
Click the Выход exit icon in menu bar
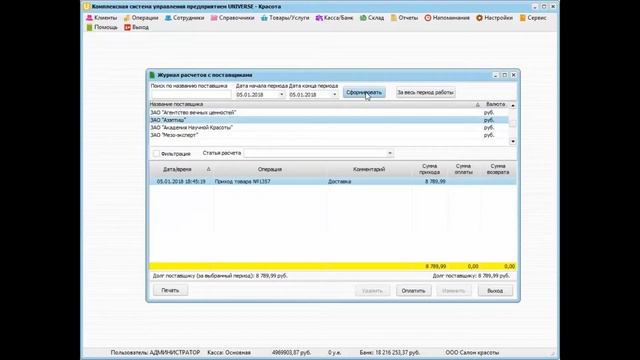tap(127, 27)
